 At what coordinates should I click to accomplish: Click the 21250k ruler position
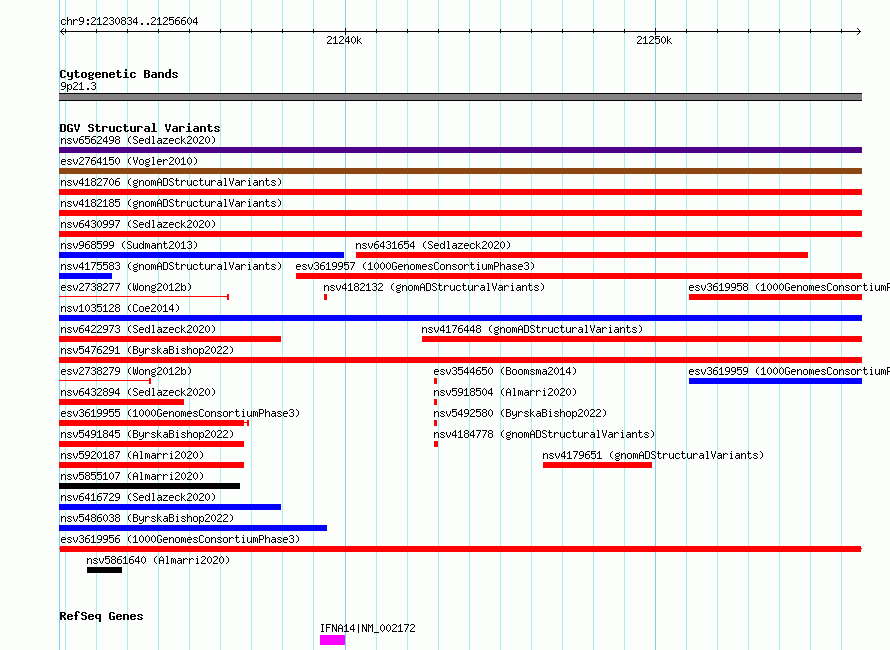[x=654, y=40]
